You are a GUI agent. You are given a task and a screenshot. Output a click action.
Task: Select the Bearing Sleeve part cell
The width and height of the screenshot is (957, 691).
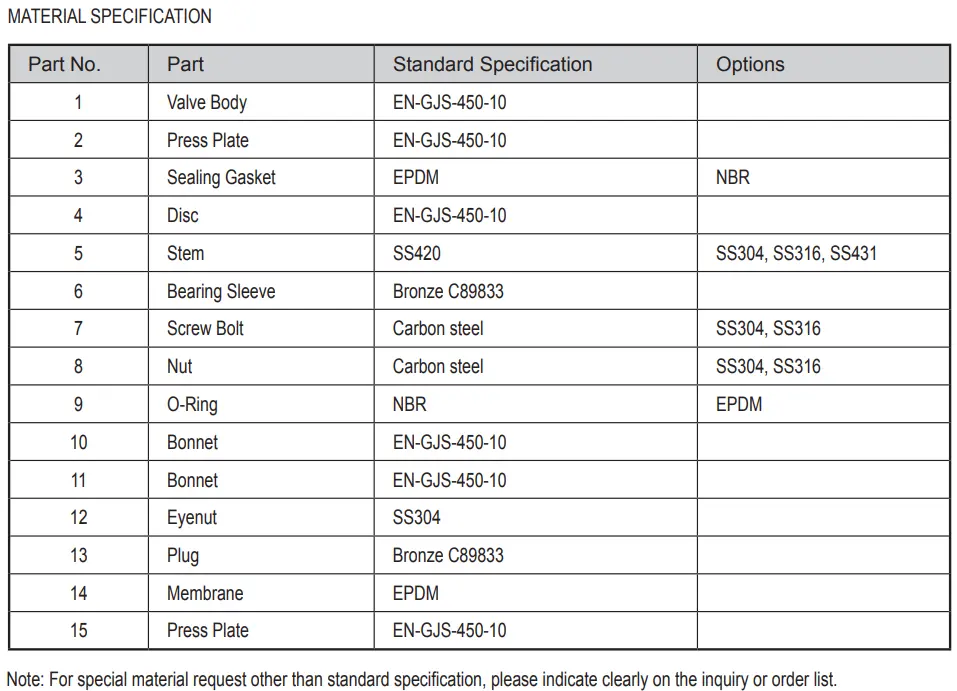coord(221,292)
